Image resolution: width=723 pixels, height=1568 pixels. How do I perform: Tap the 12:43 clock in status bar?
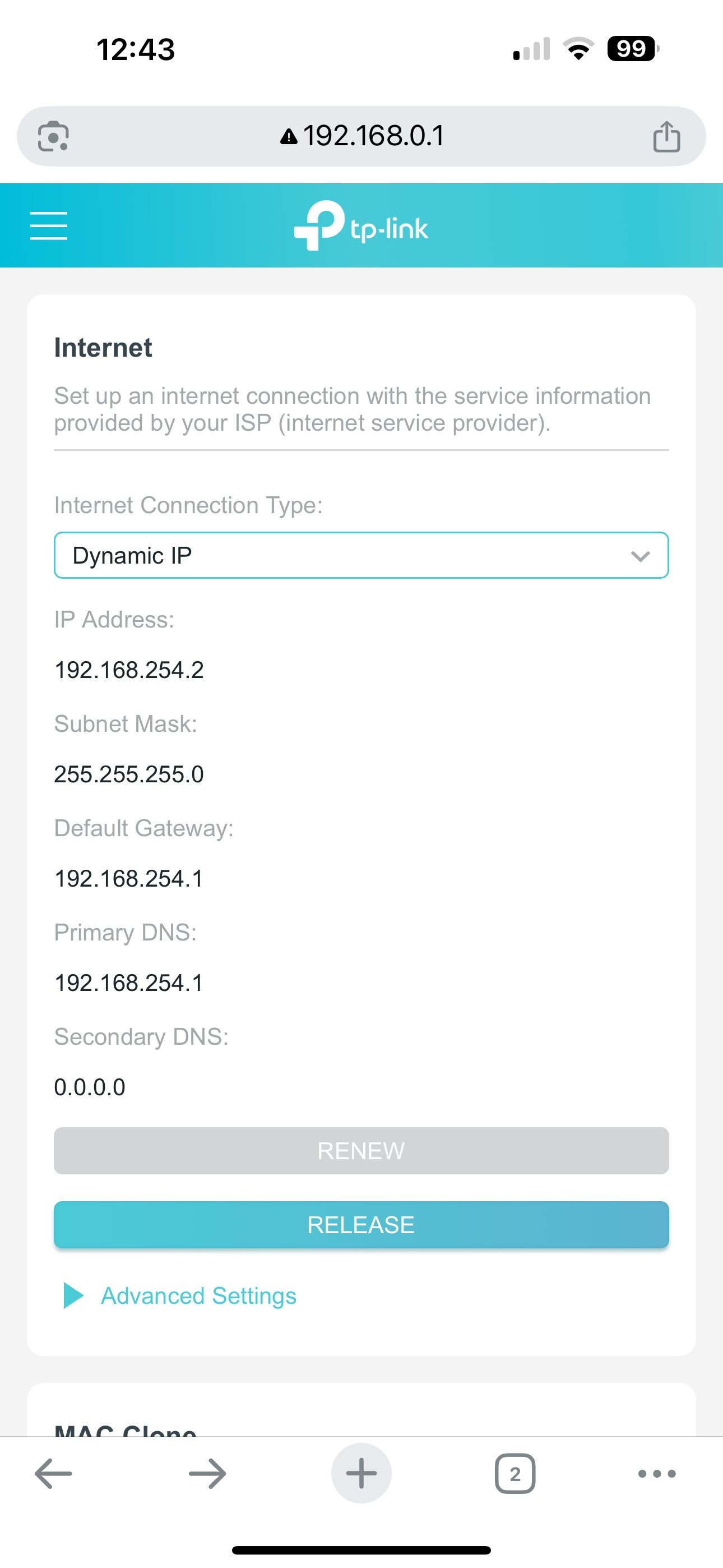[x=136, y=49]
